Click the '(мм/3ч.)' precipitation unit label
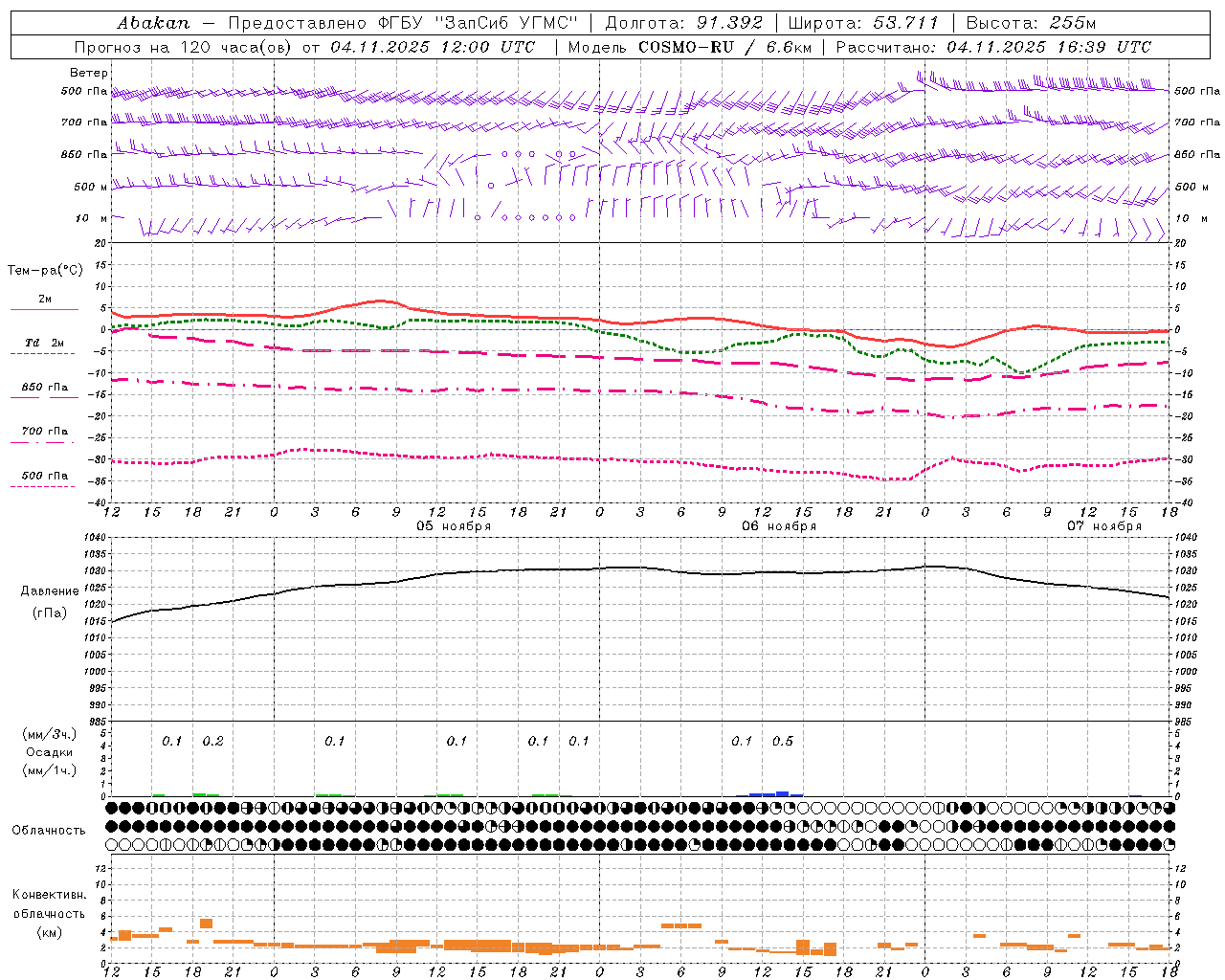The image size is (1225, 980). coord(50,734)
